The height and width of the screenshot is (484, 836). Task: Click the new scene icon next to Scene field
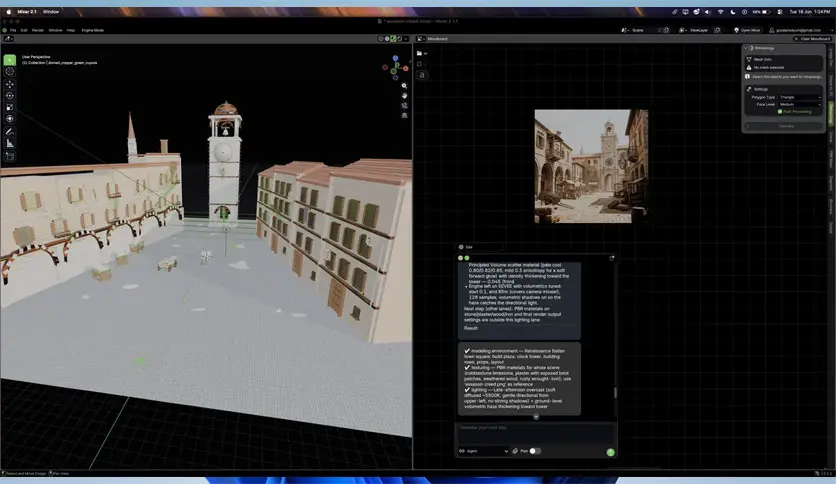(666, 30)
